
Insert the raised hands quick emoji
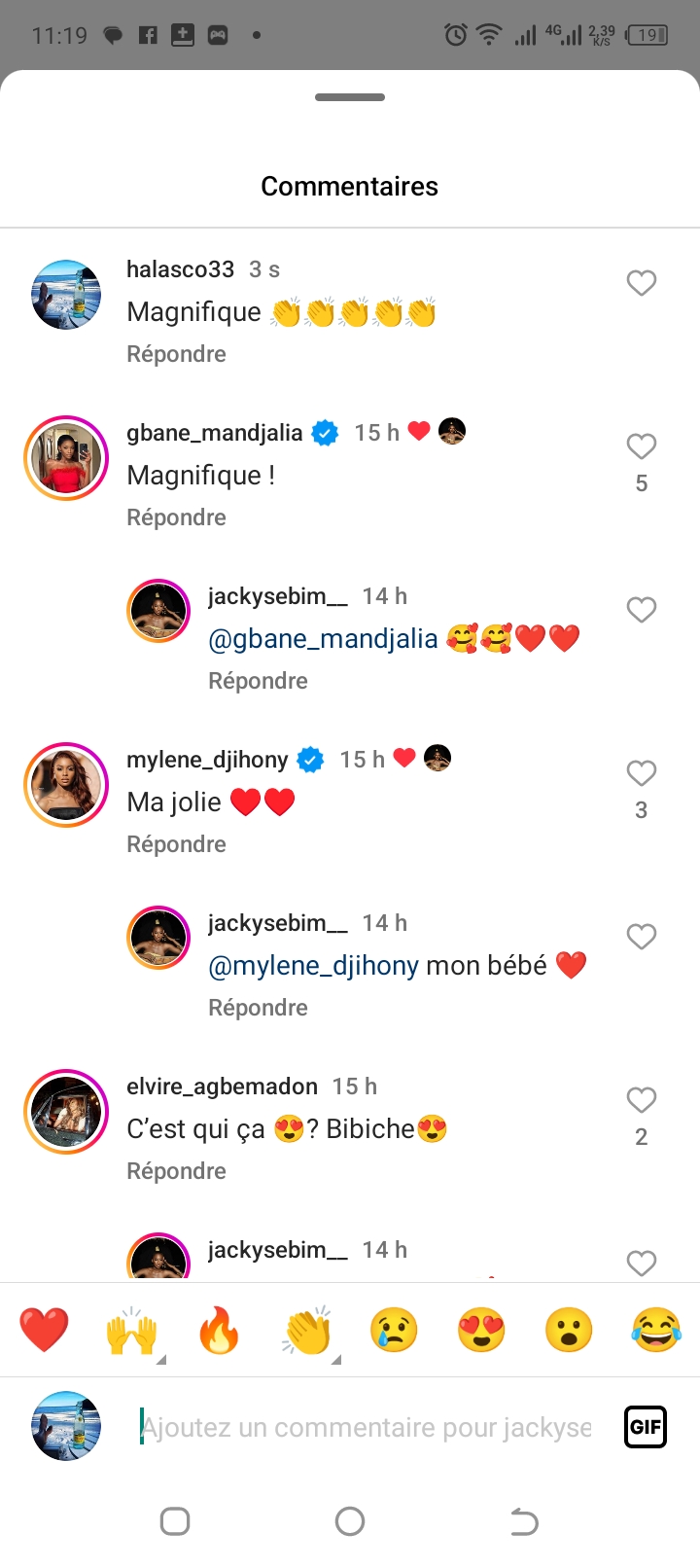(x=131, y=1330)
